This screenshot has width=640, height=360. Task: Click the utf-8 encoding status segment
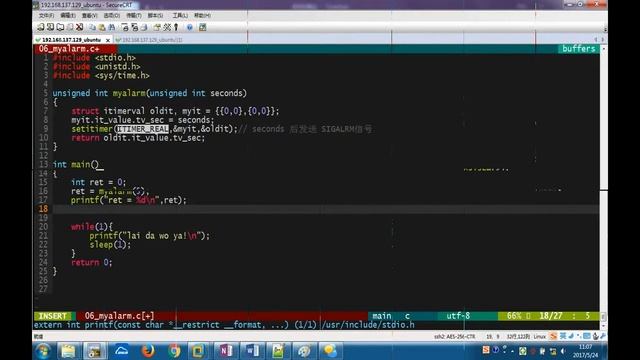click(458, 316)
